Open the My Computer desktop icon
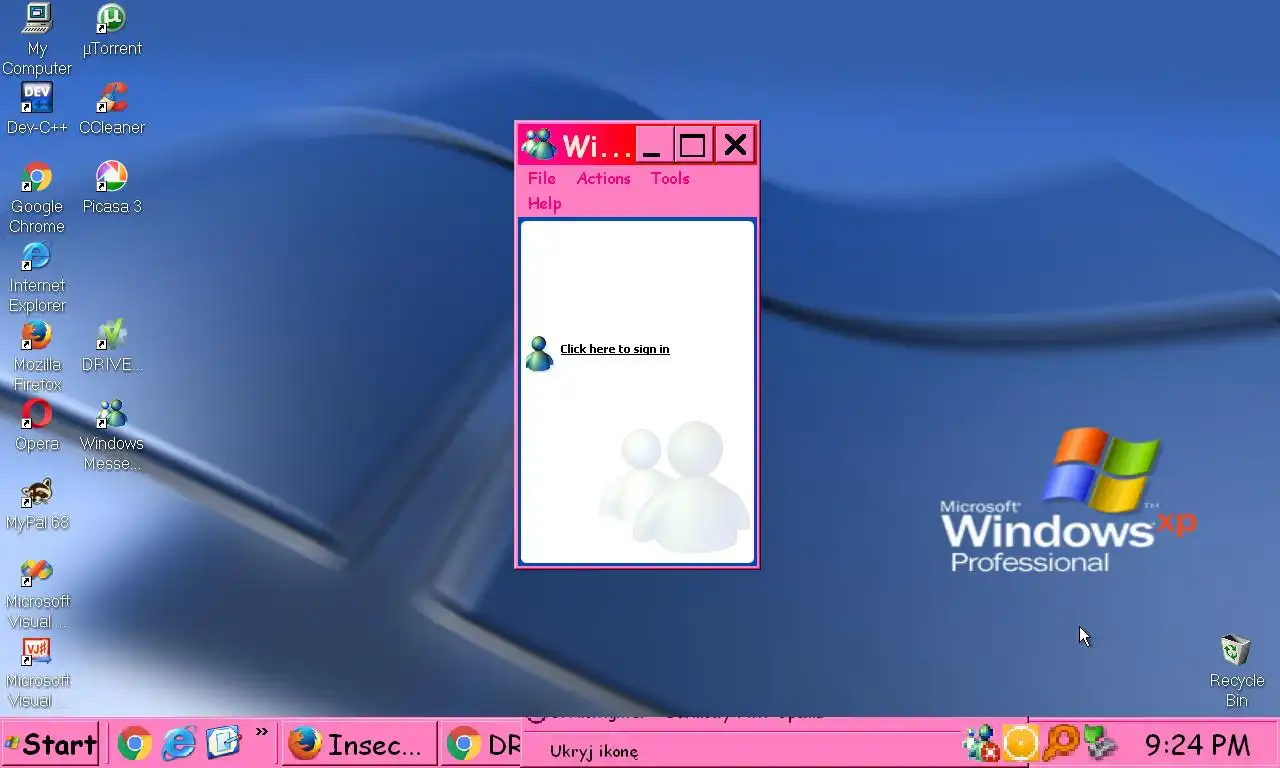Viewport: 1280px width, 768px height. click(x=37, y=38)
